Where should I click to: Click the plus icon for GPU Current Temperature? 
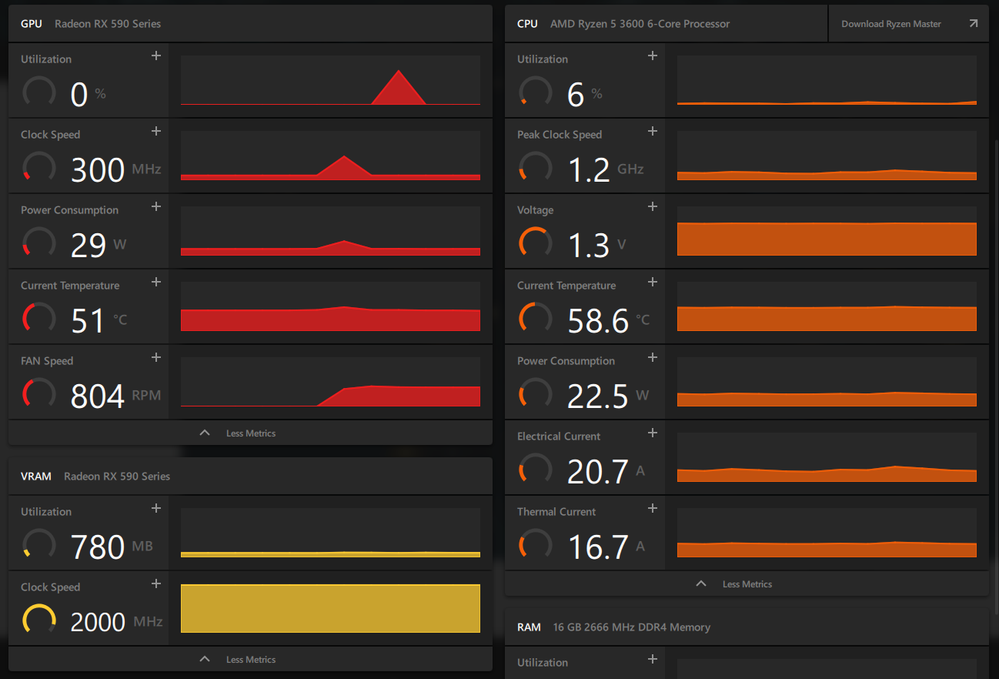click(156, 282)
